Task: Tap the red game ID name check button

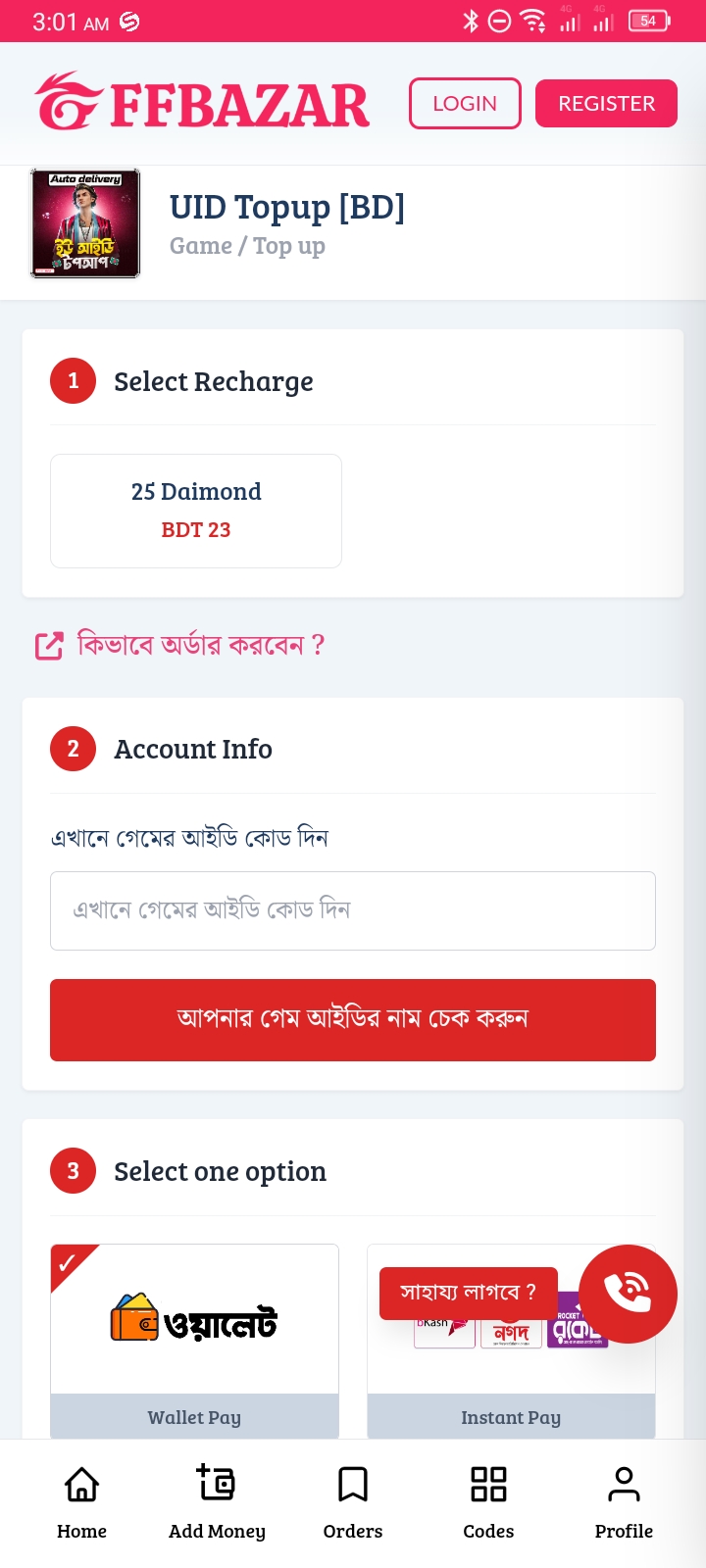Action: [x=353, y=1019]
